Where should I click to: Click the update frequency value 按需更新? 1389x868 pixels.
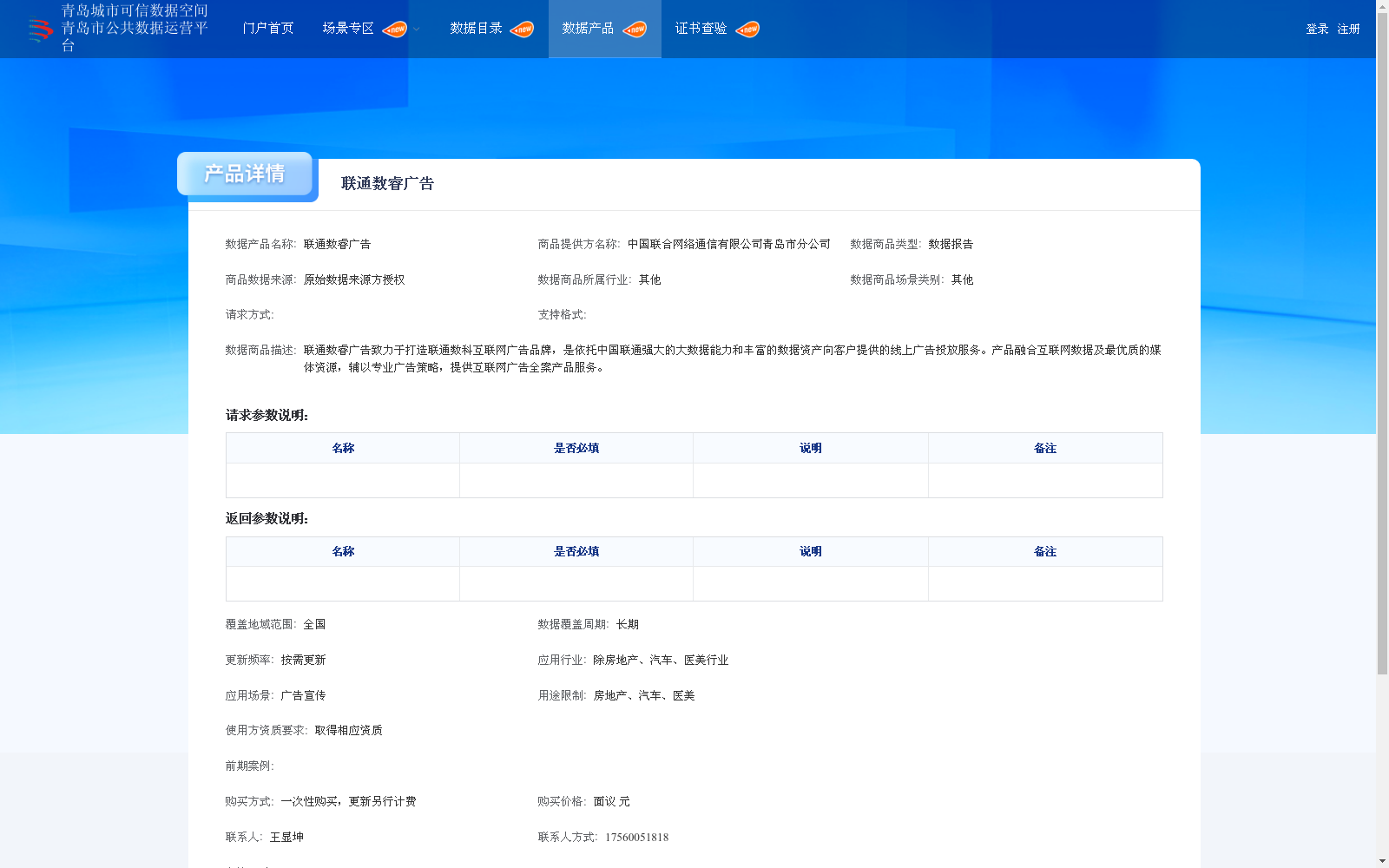pos(303,661)
